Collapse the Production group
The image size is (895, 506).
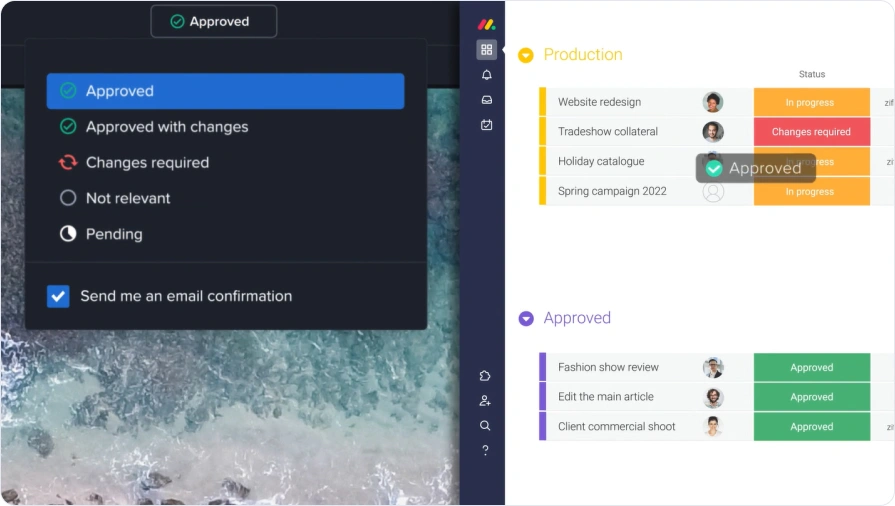coord(526,56)
